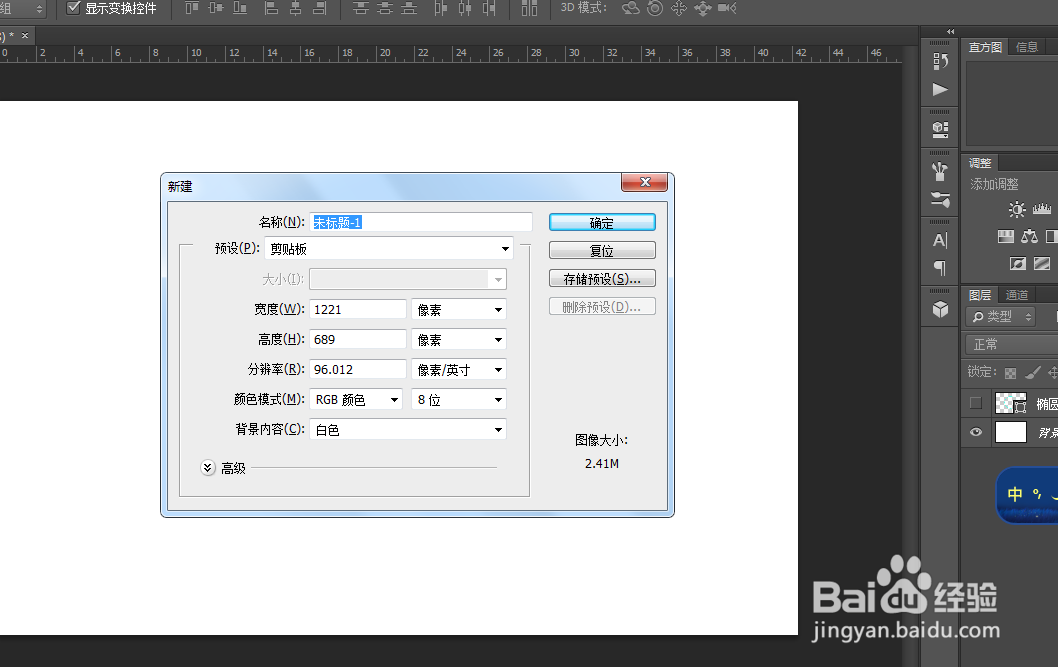Open resolution unit 像素/英寸 dropdown
The width and height of the screenshot is (1058, 667).
[459, 370]
